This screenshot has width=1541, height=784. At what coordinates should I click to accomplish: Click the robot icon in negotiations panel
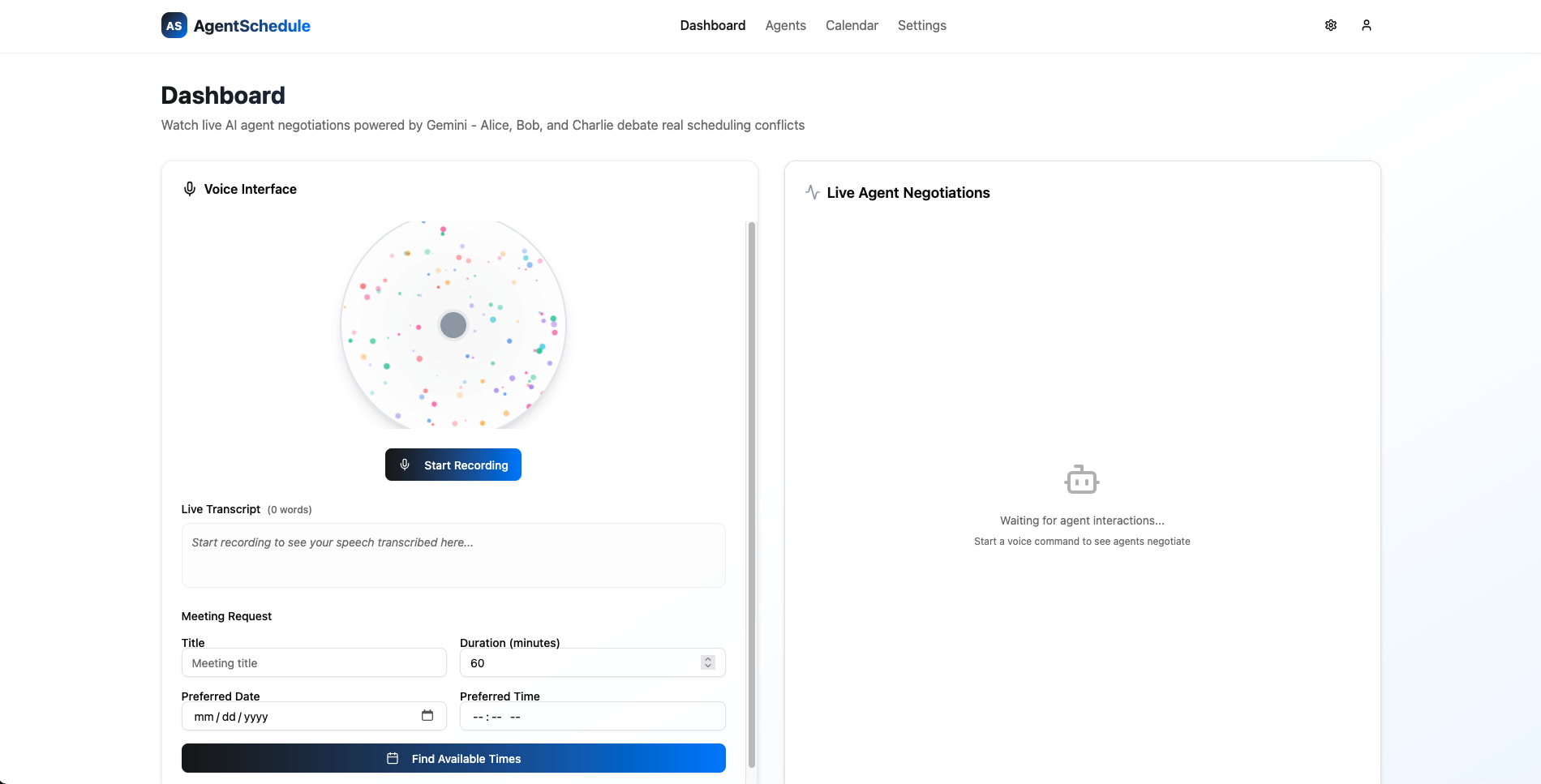(1082, 480)
